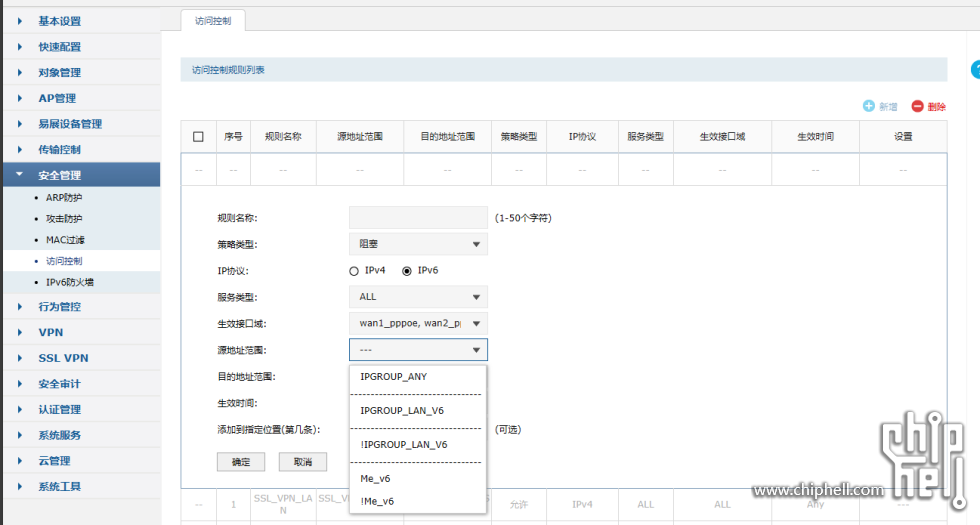
Task: Choose Me_v6 from the dropdown list
Action: tap(418, 479)
